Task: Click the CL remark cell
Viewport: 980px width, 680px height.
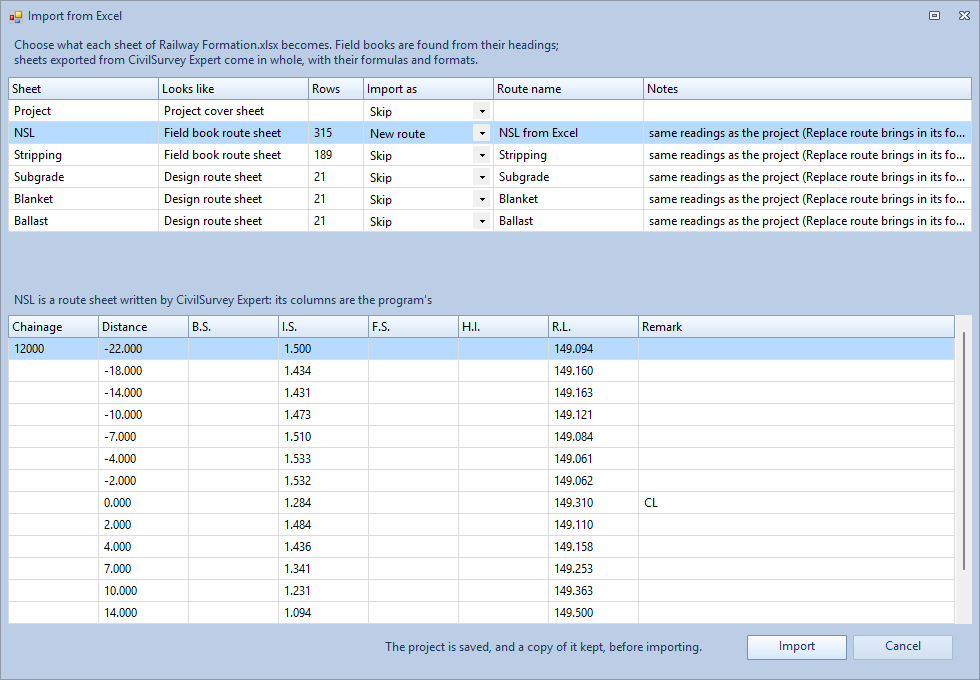Action: [x=796, y=502]
